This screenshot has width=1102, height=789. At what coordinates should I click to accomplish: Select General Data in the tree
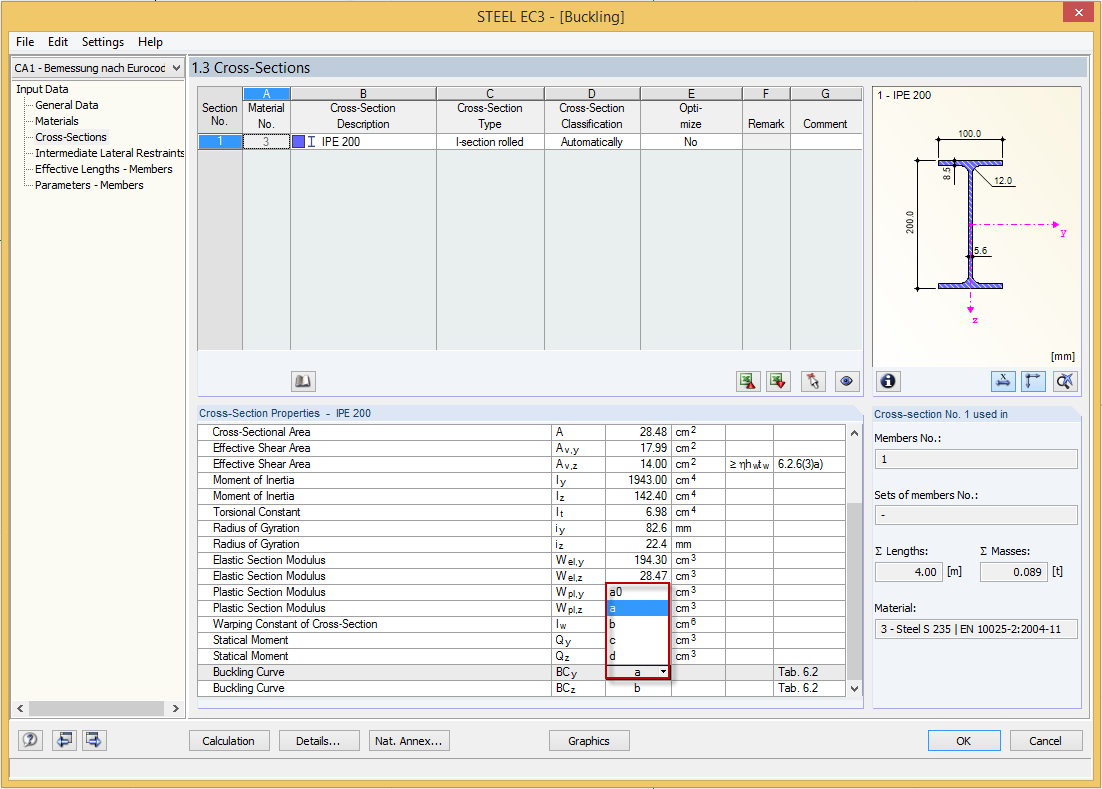pos(67,105)
